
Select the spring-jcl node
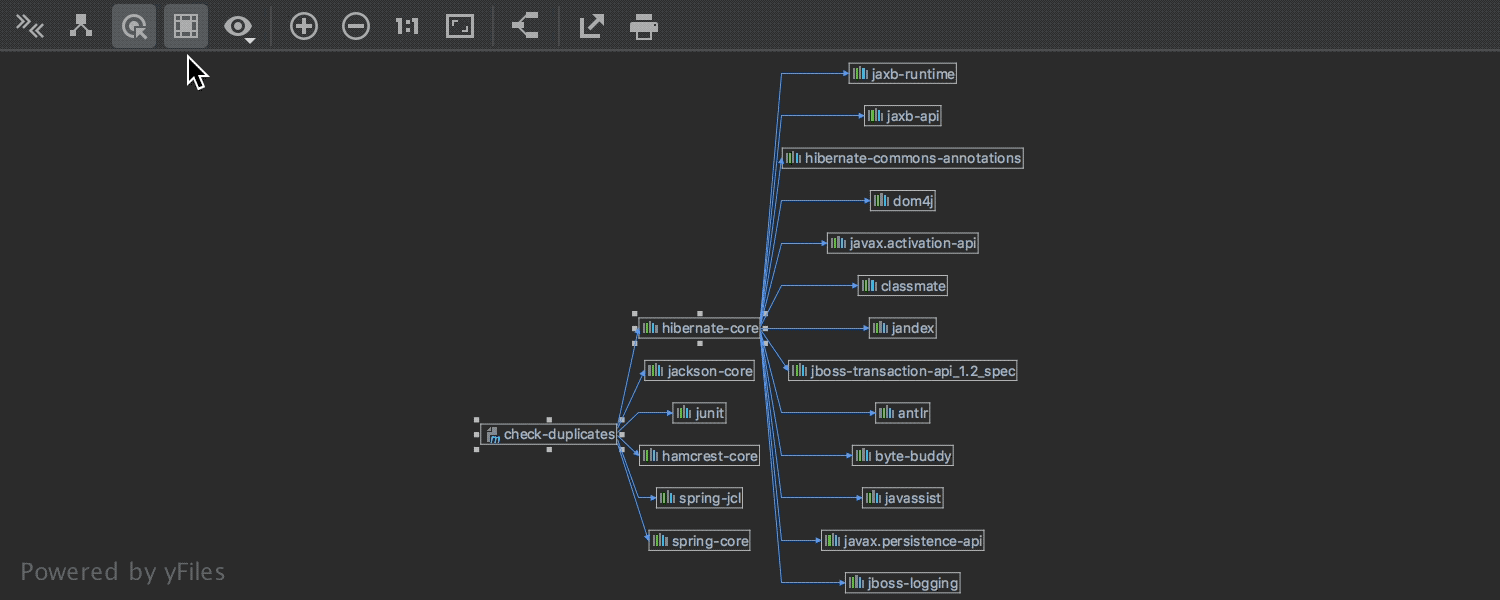pos(699,498)
